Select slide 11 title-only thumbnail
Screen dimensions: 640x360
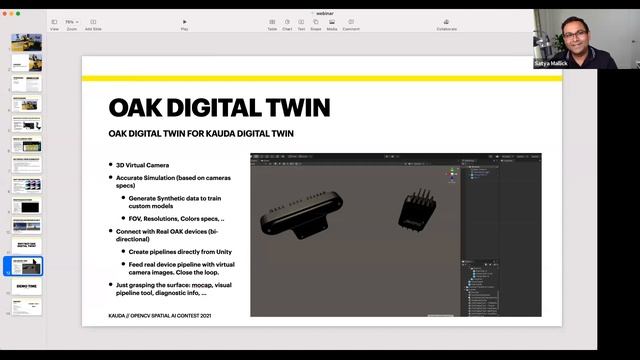27,246
